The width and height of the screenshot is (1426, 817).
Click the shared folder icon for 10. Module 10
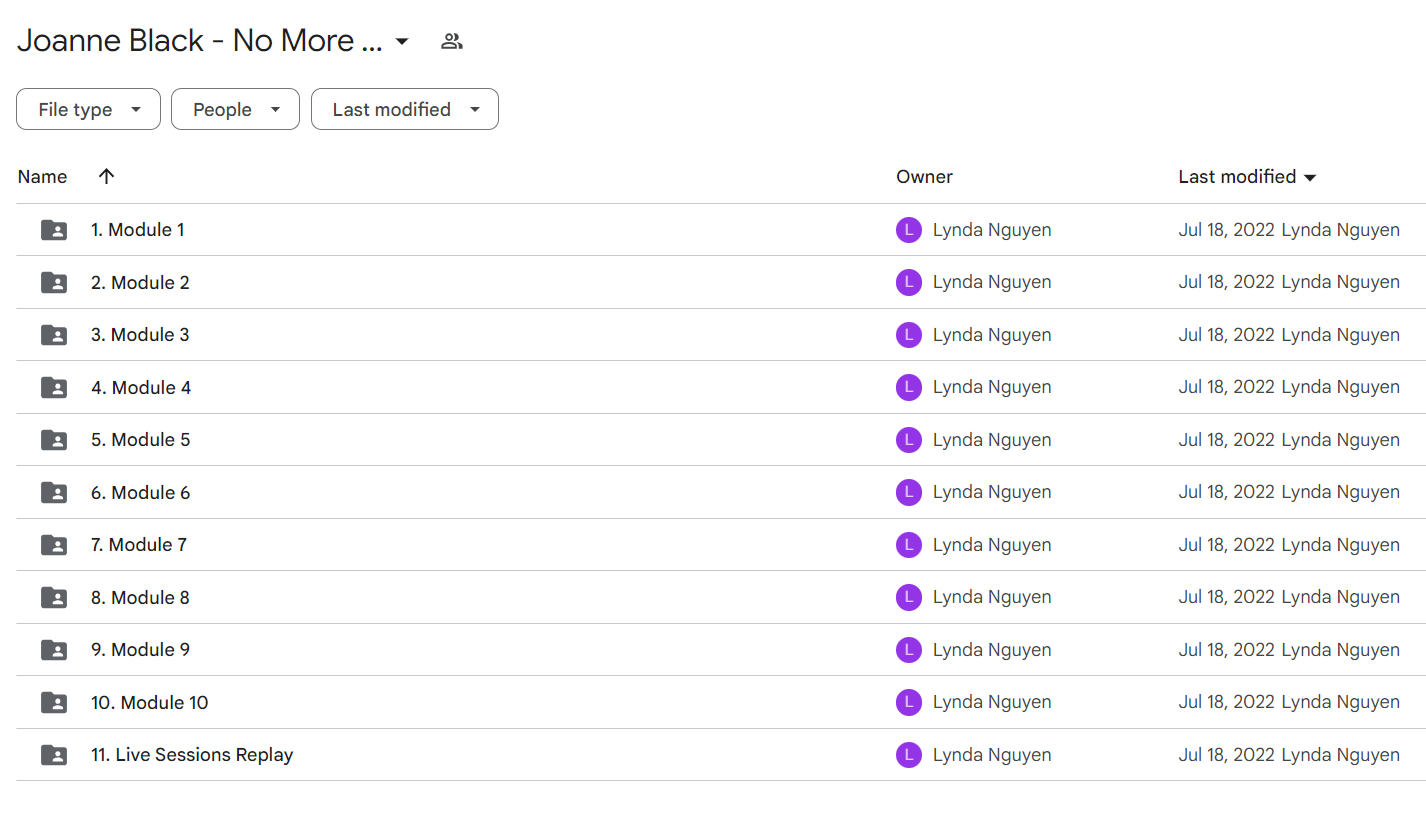tap(54, 702)
